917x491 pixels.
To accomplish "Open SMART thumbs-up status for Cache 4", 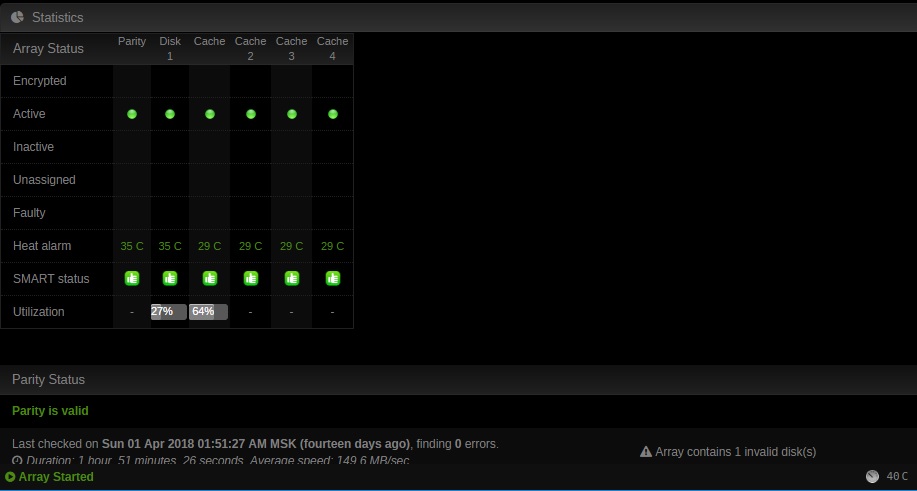I will point(332,279).
